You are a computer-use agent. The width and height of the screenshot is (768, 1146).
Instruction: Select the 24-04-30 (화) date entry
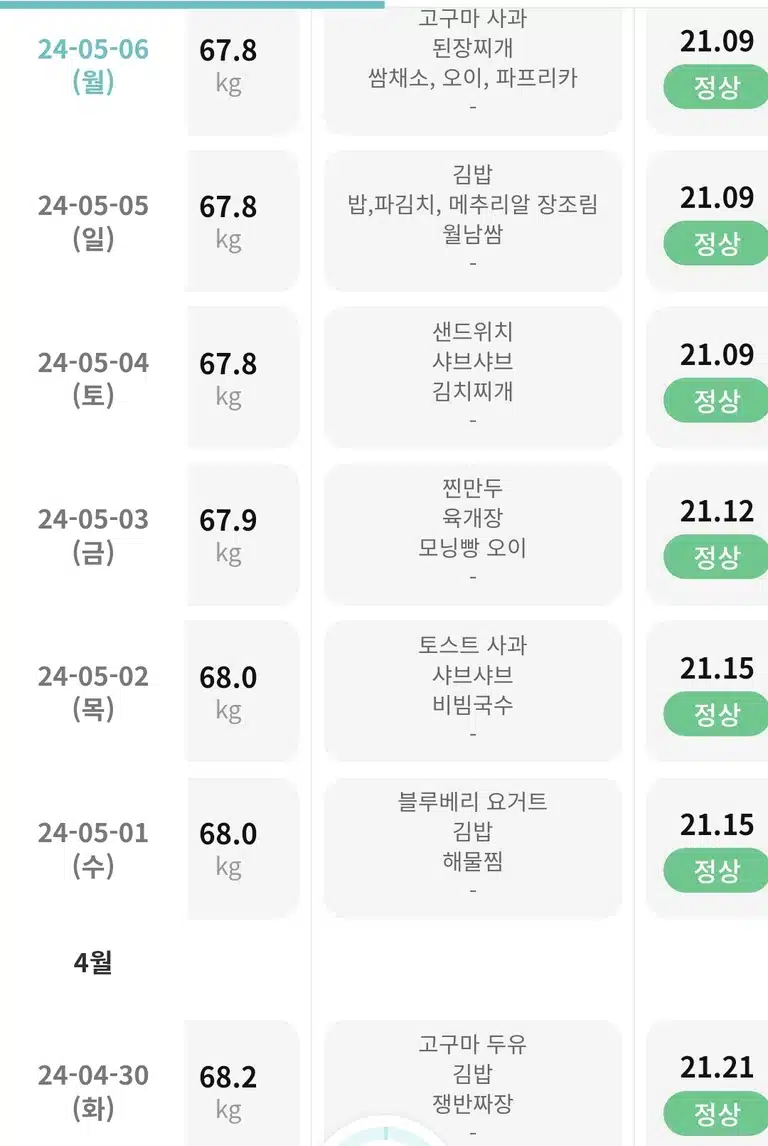point(93,1091)
